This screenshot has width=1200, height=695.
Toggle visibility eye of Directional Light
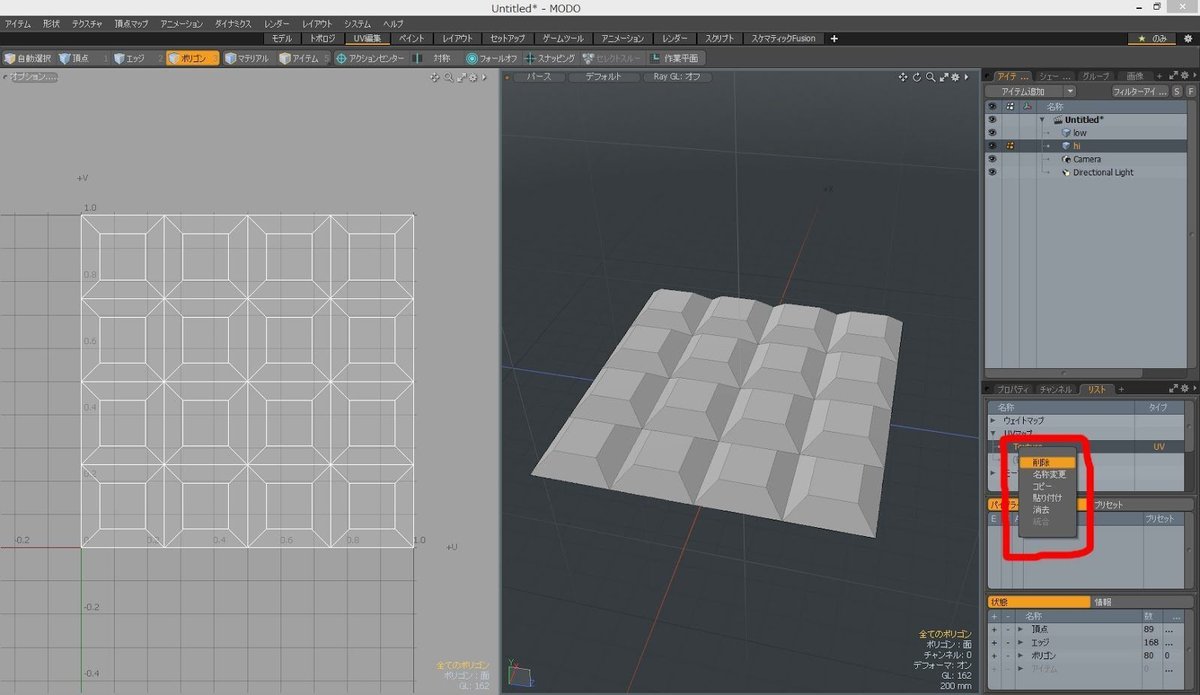[992, 172]
